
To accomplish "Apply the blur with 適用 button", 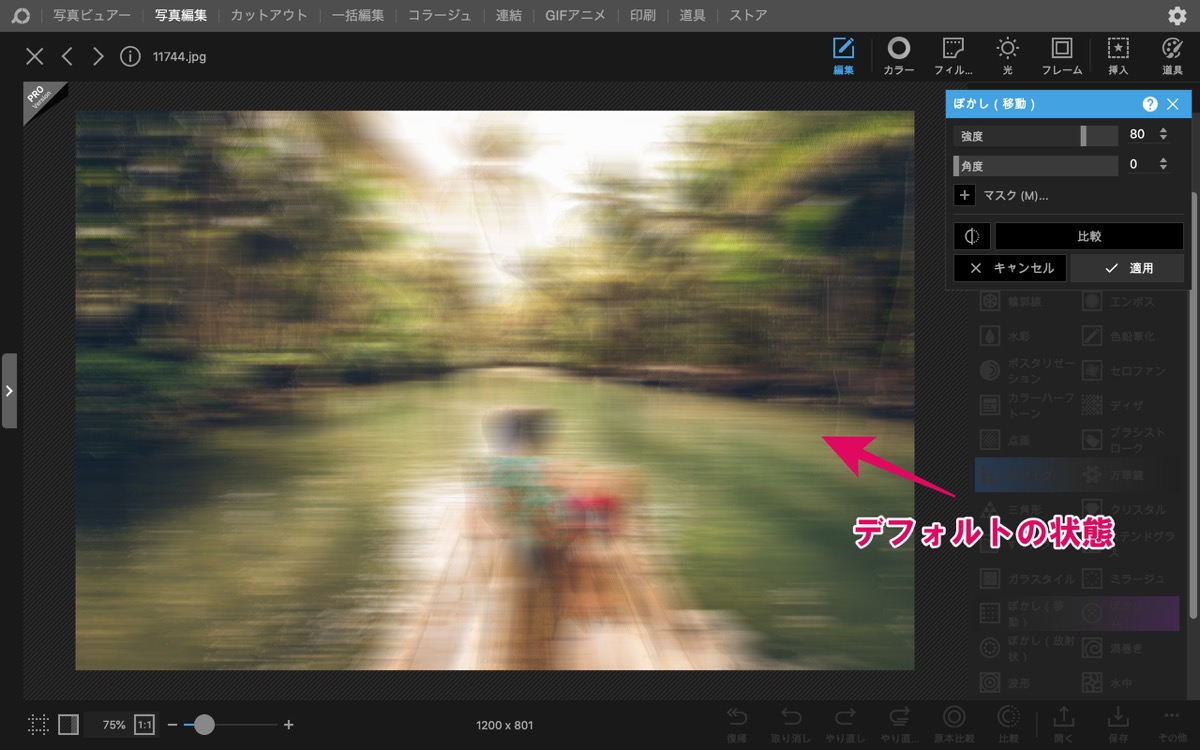I will (x=1127, y=268).
